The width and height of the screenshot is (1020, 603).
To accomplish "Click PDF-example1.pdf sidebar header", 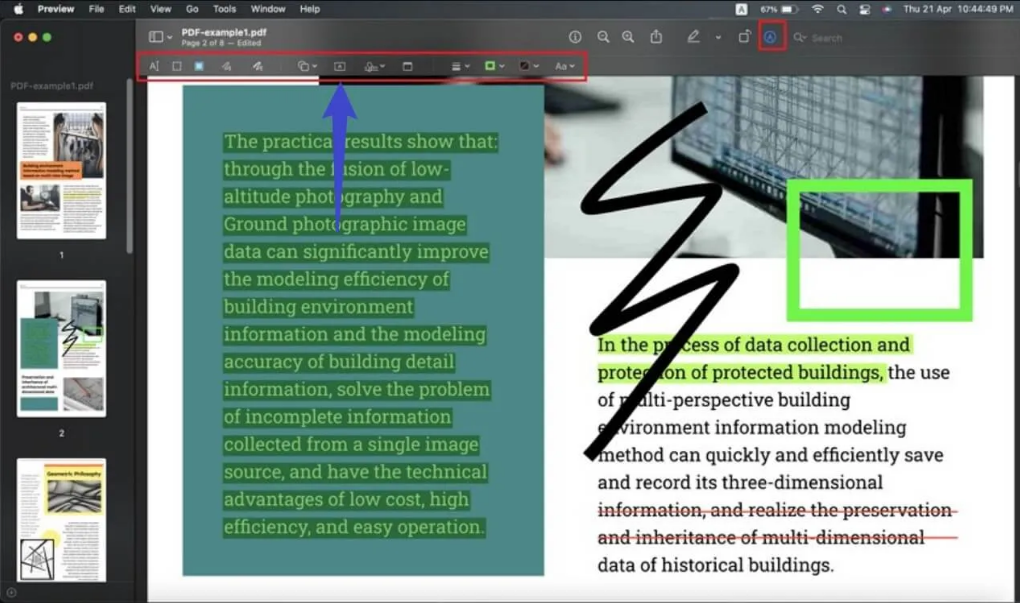I will [51, 86].
